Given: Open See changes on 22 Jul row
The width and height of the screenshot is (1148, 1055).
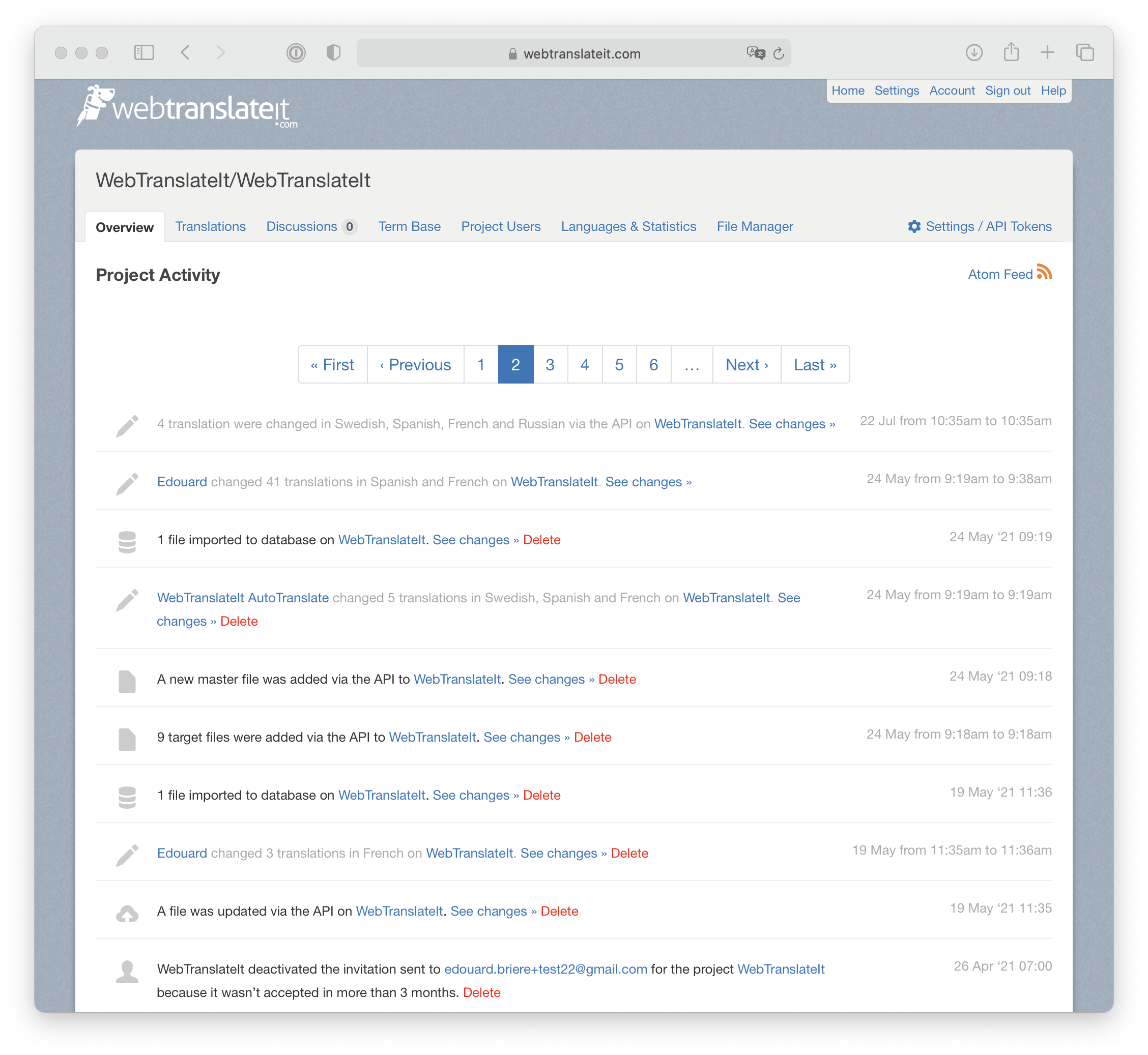Looking at the screenshot, I should (x=792, y=424).
